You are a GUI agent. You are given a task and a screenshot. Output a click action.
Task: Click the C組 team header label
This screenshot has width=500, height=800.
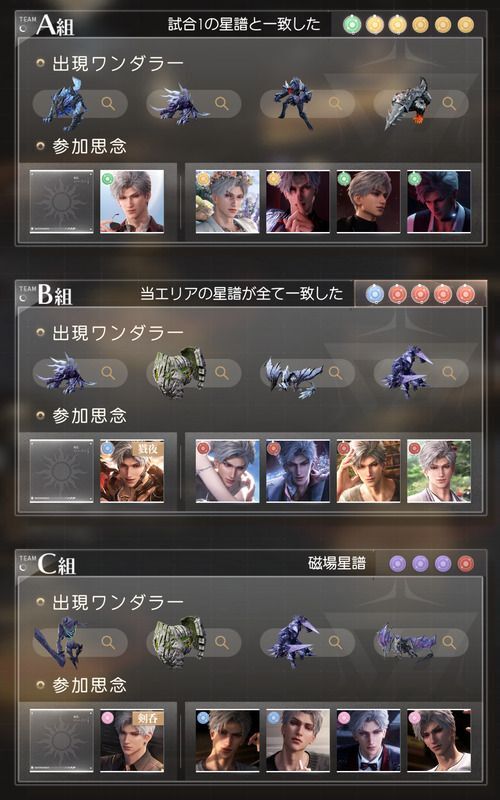click(x=56, y=564)
